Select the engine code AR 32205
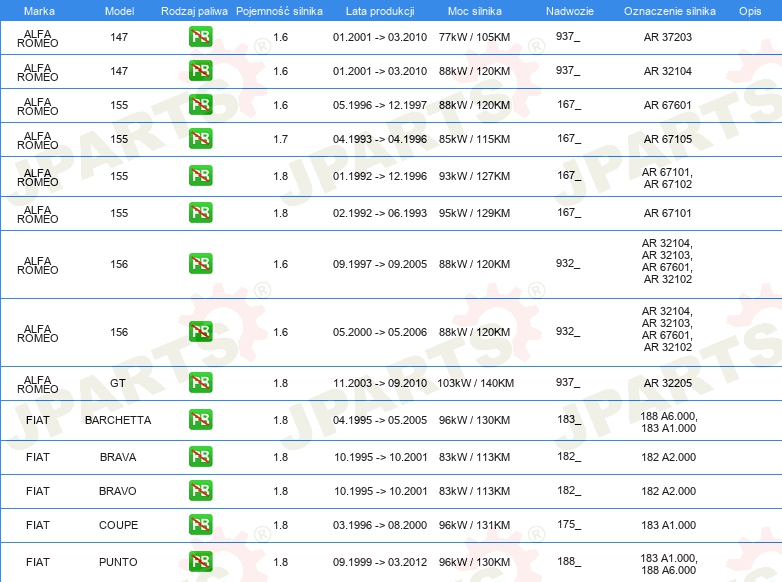The height and width of the screenshot is (582, 782). (x=668, y=383)
